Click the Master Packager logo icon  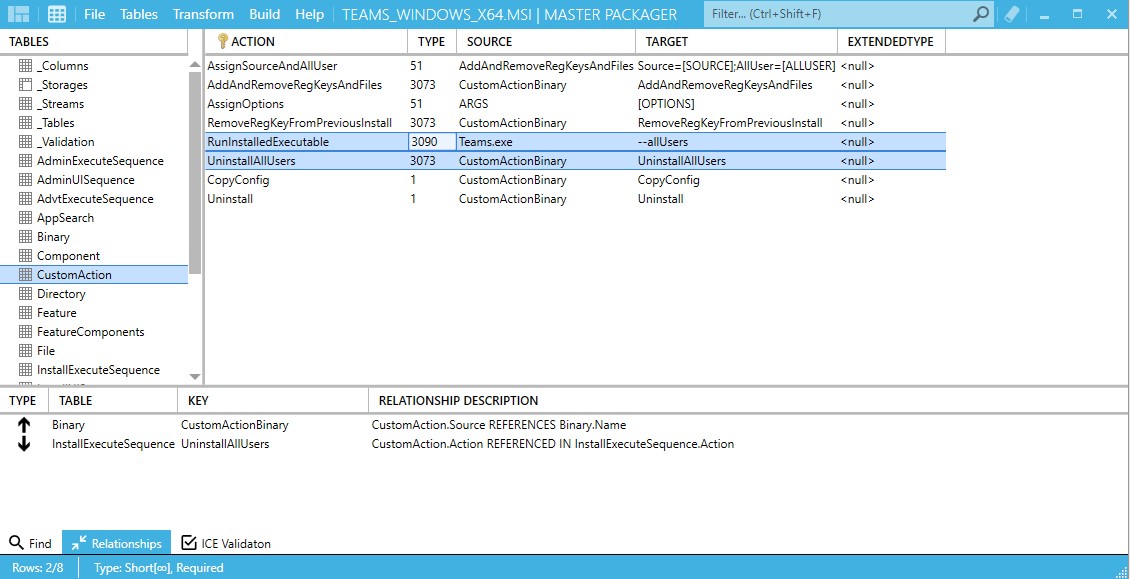(18, 14)
